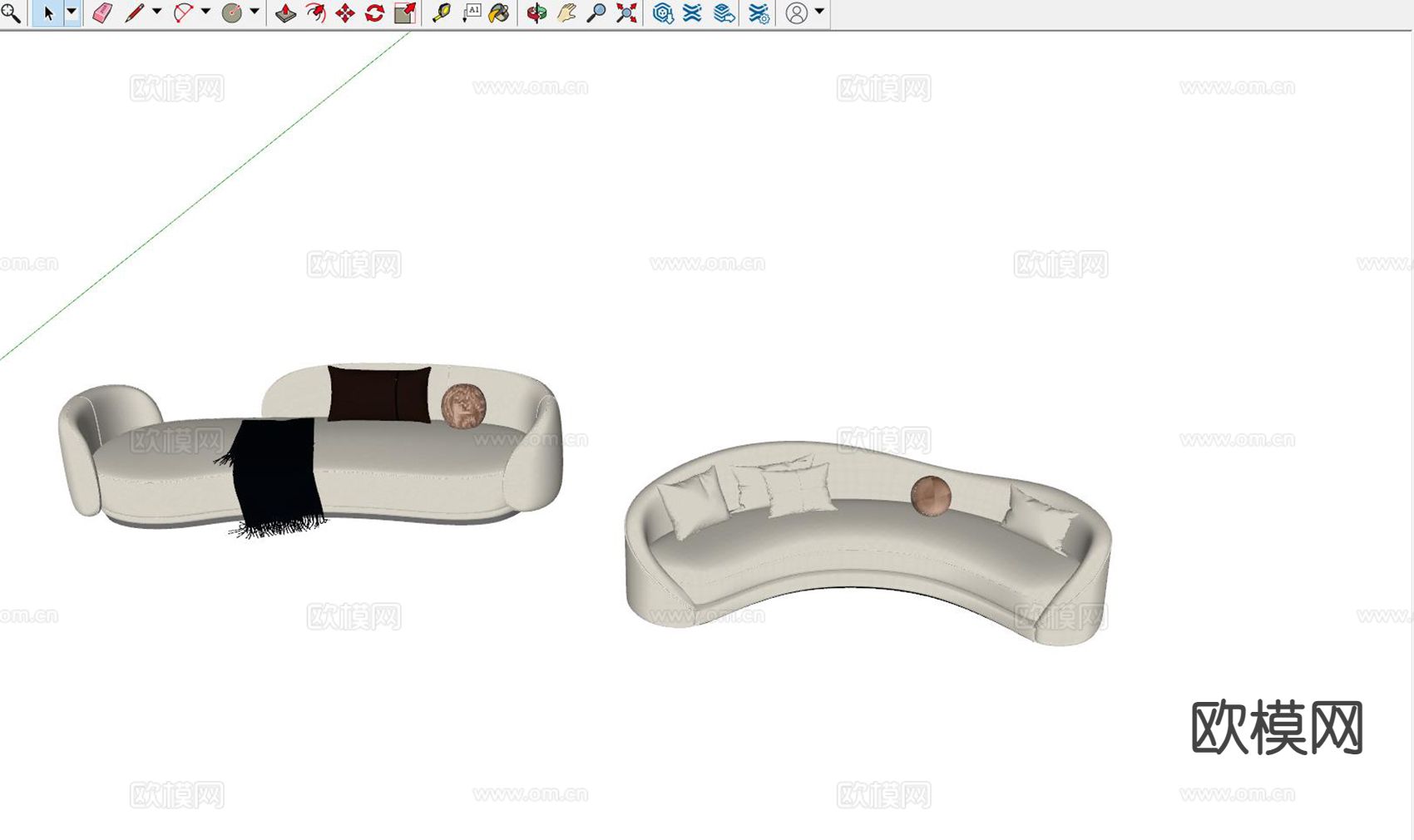The image size is (1414, 840).
Task: Click the dark brown pillow on left sofa
Action: click(x=379, y=393)
